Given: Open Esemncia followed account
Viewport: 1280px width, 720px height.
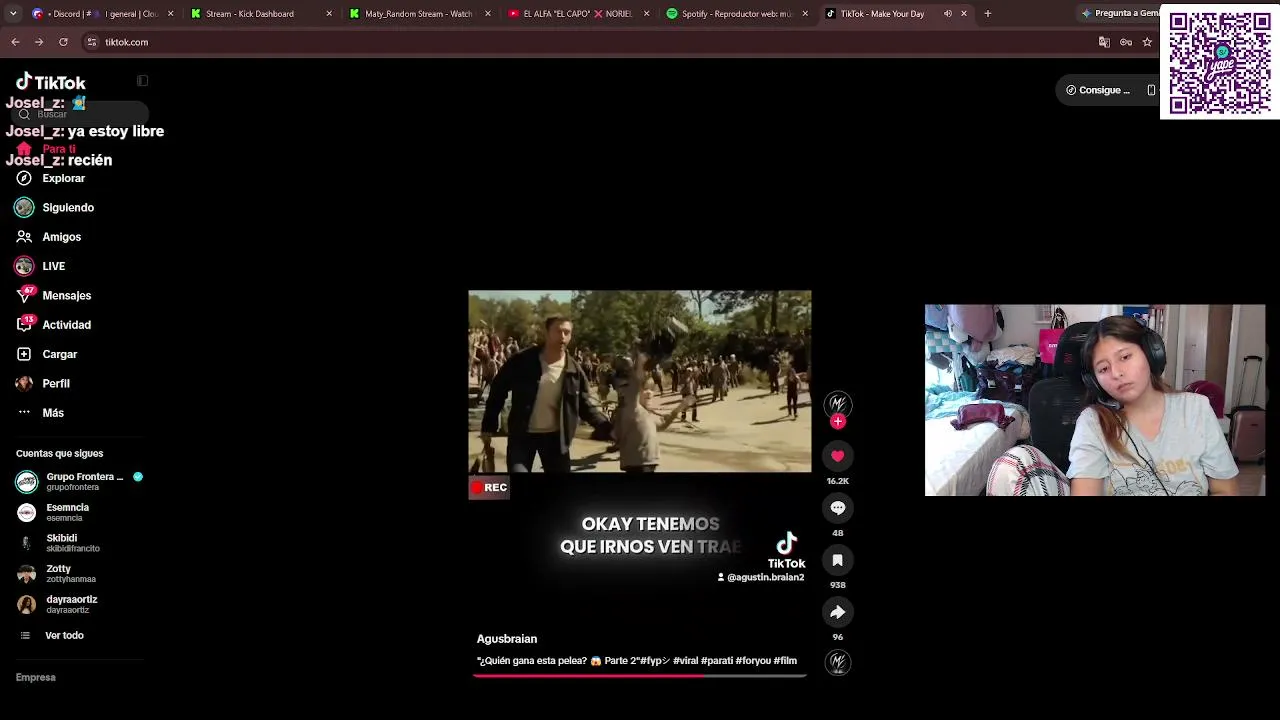Looking at the screenshot, I should coord(80,512).
